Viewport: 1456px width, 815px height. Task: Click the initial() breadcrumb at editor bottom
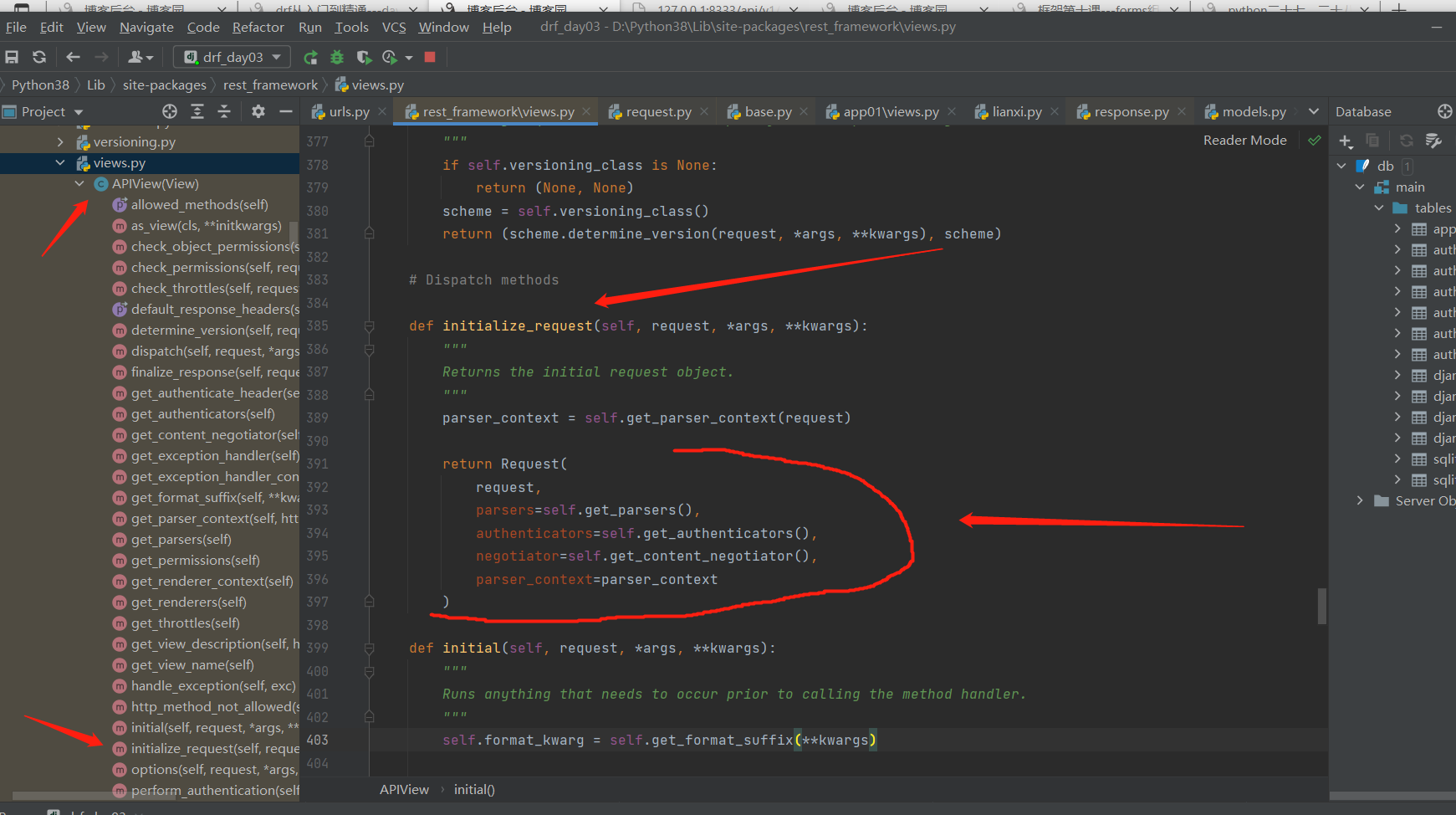point(474,789)
